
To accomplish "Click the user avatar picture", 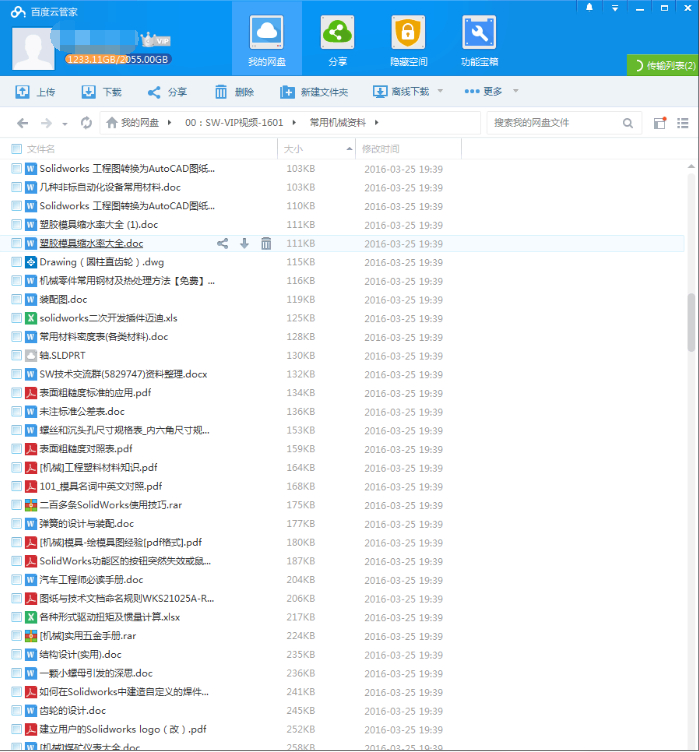I will pos(33,48).
